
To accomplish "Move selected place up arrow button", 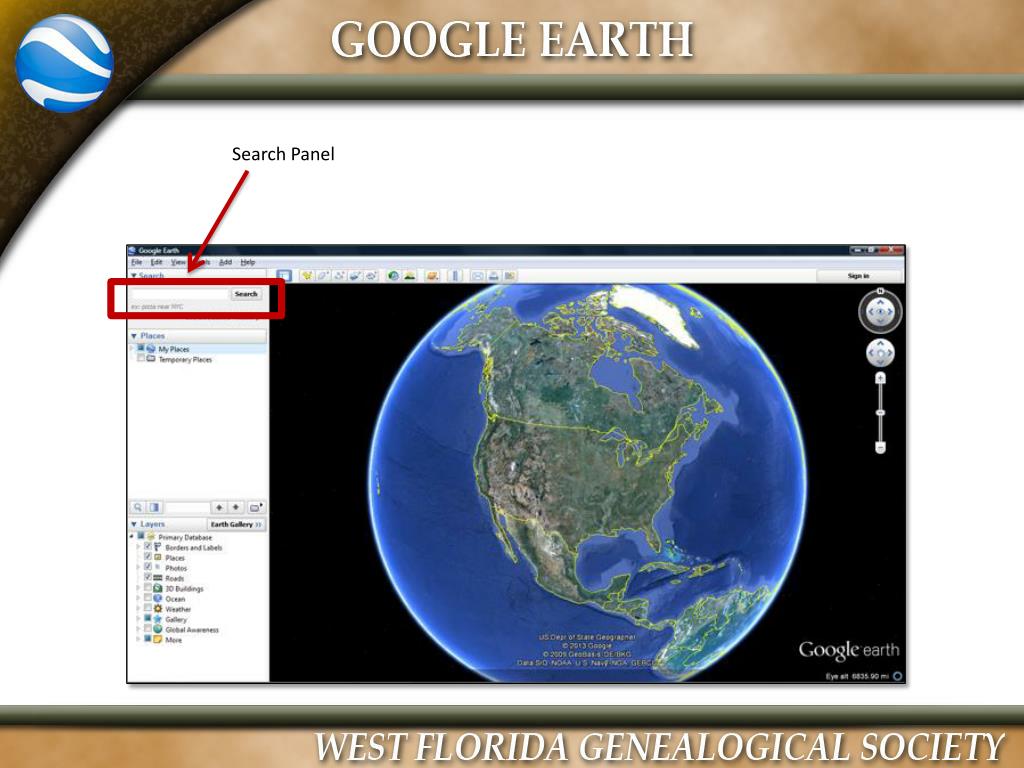I will tap(219, 507).
